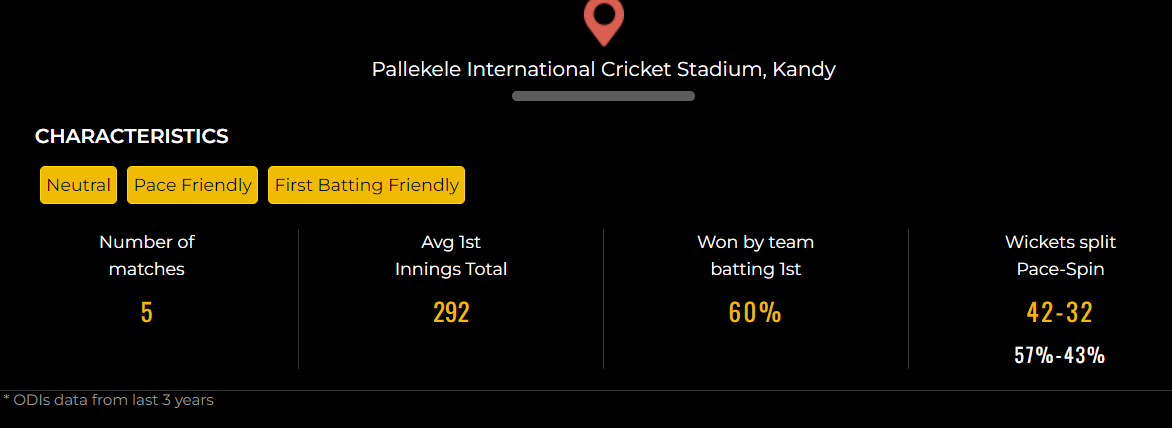Click Won by team batting 1st label

(756, 255)
